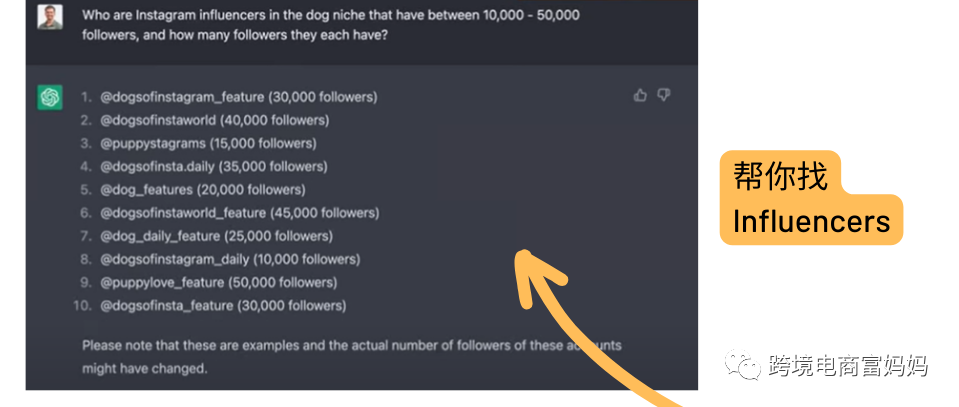Click the @dogsofinsta_feature (30,000 followers) entry
959x407 pixels.
pos(223,305)
